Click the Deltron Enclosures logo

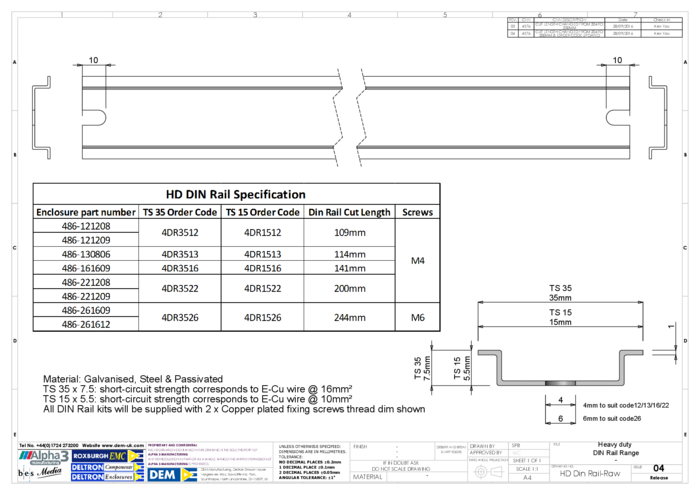click(107, 477)
